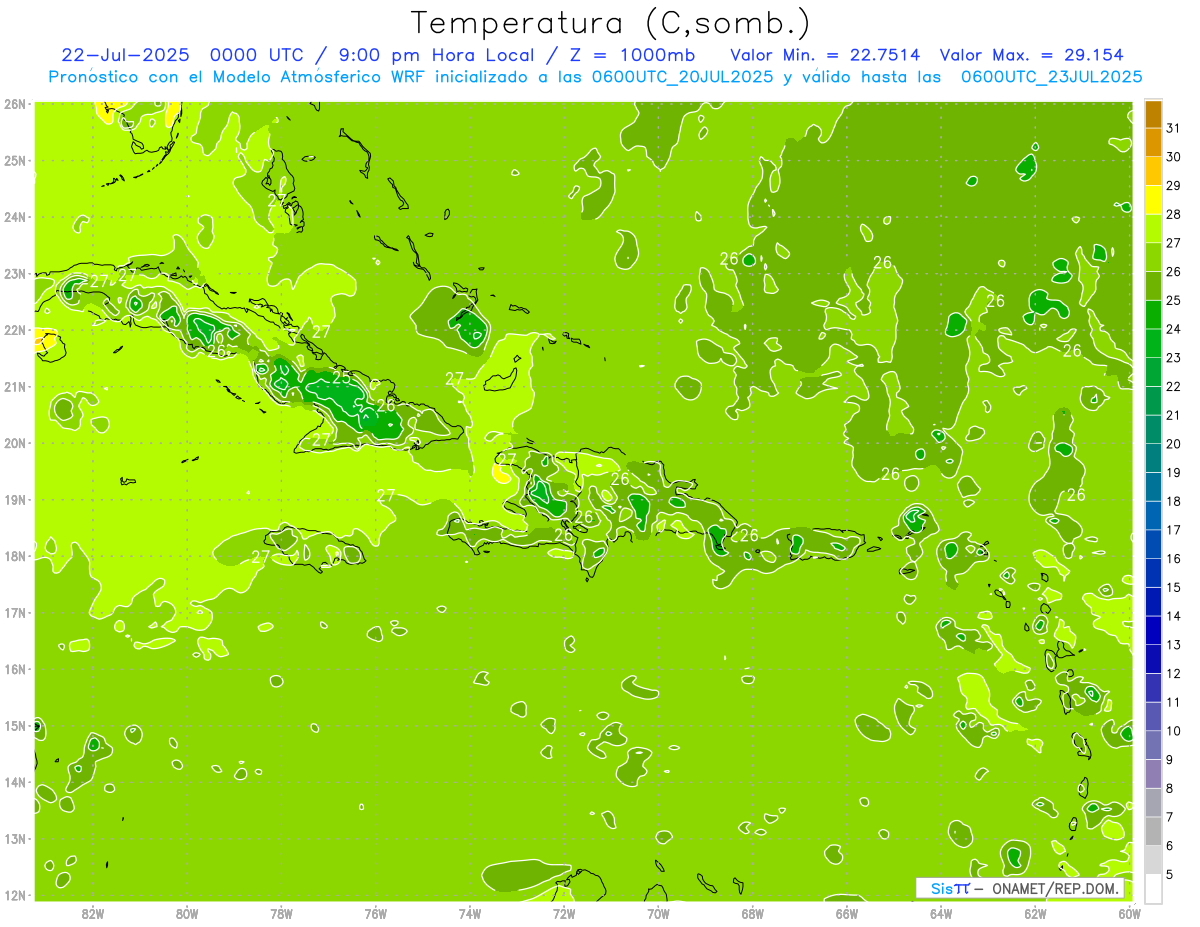
Task: Click the gray legend swatch between 6 and 7
Action: point(1153,832)
